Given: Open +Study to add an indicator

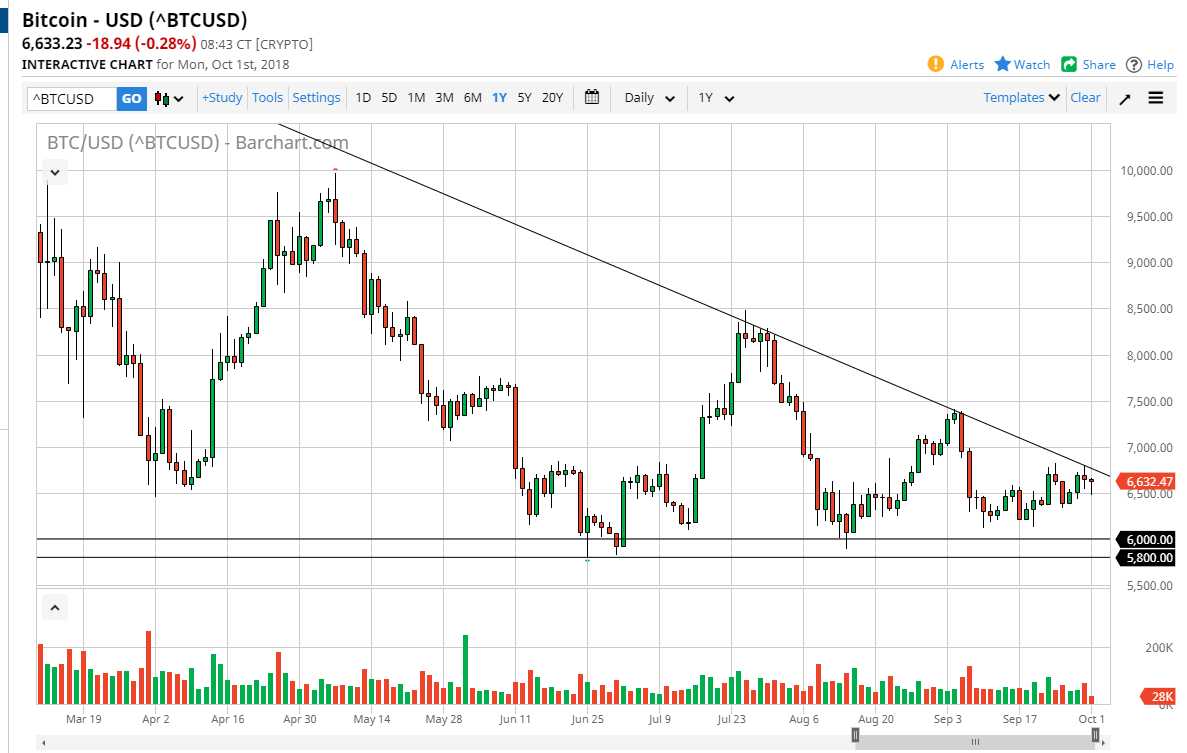Looking at the screenshot, I should click(x=221, y=97).
